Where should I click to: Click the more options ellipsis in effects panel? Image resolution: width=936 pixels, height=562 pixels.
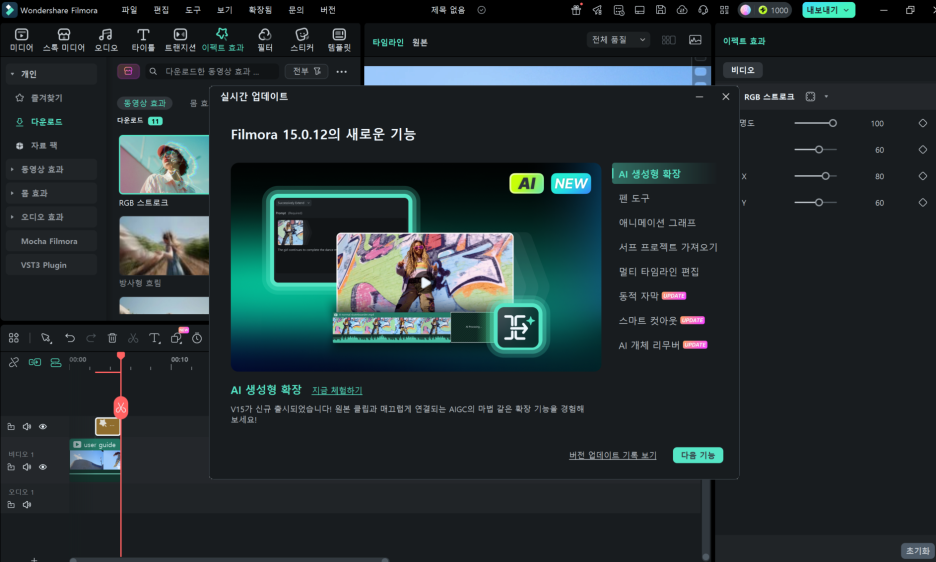click(x=341, y=72)
